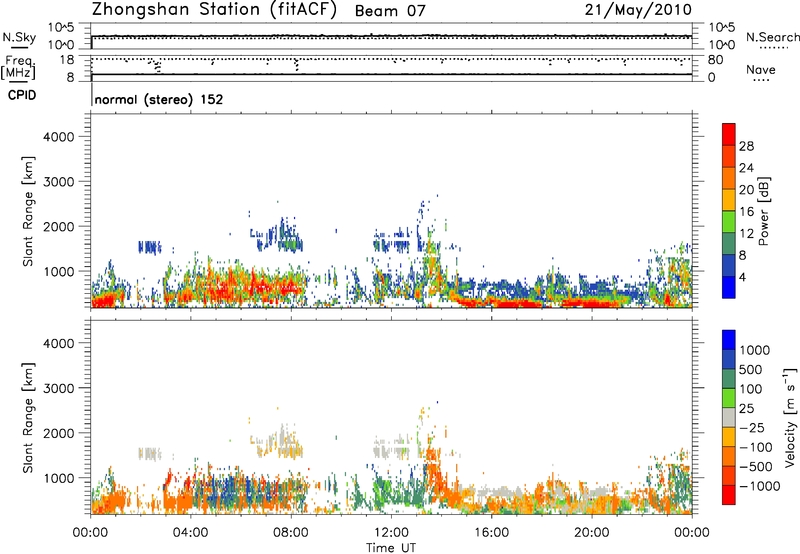This screenshot has height=554, width=800.
Task: Select the red top segment of power colorbar
Action: click(x=729, y=134)
